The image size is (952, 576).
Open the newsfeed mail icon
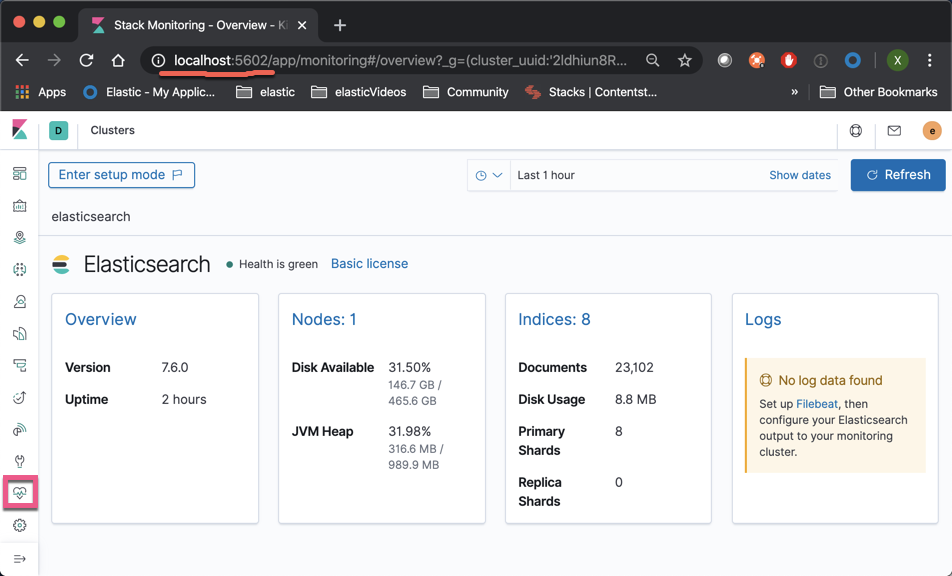(894, 130)
